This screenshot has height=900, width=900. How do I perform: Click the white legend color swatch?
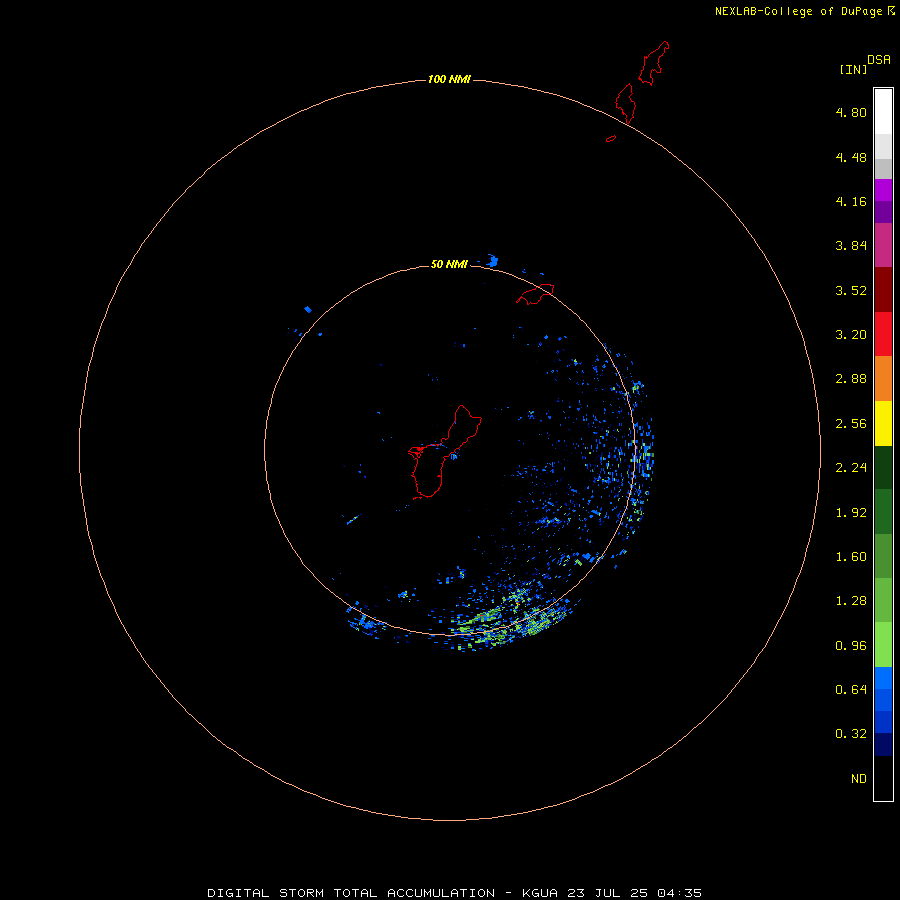pyautogui.click(x=883, y=112)
